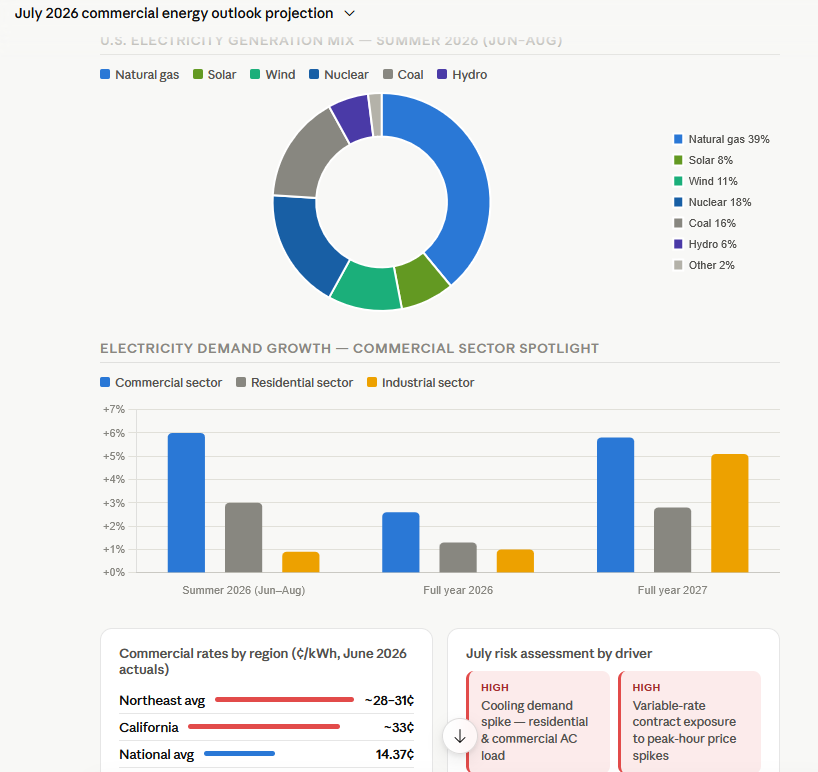818x772 pixels.
Task: Click '14.37¢' National avg value
Action: [x=395, y=754]
